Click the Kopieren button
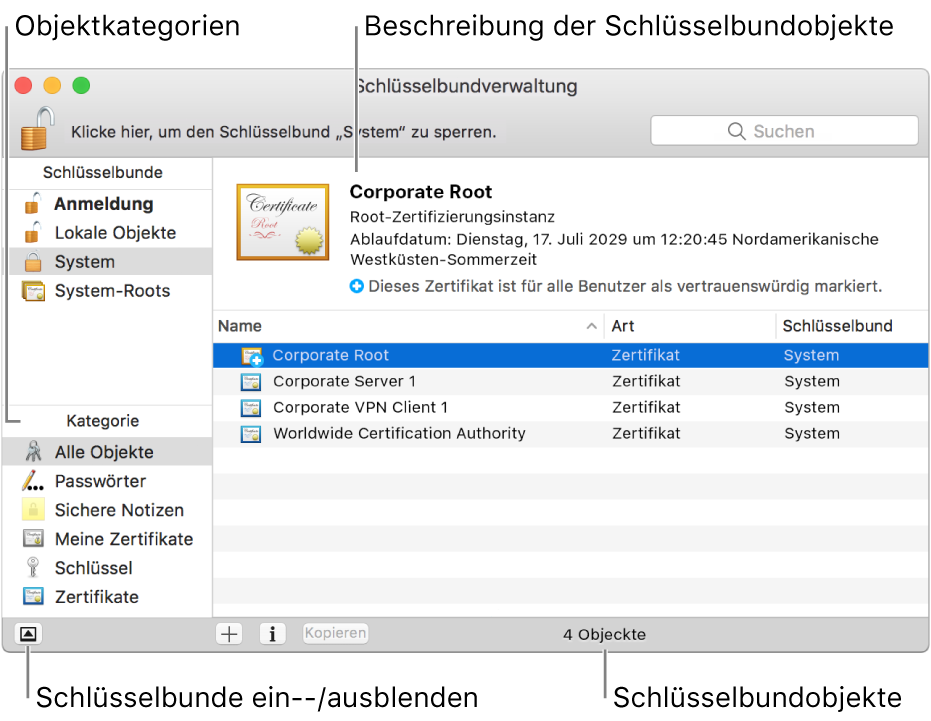Screen dimensions: 931x721 tap(335, 633)
